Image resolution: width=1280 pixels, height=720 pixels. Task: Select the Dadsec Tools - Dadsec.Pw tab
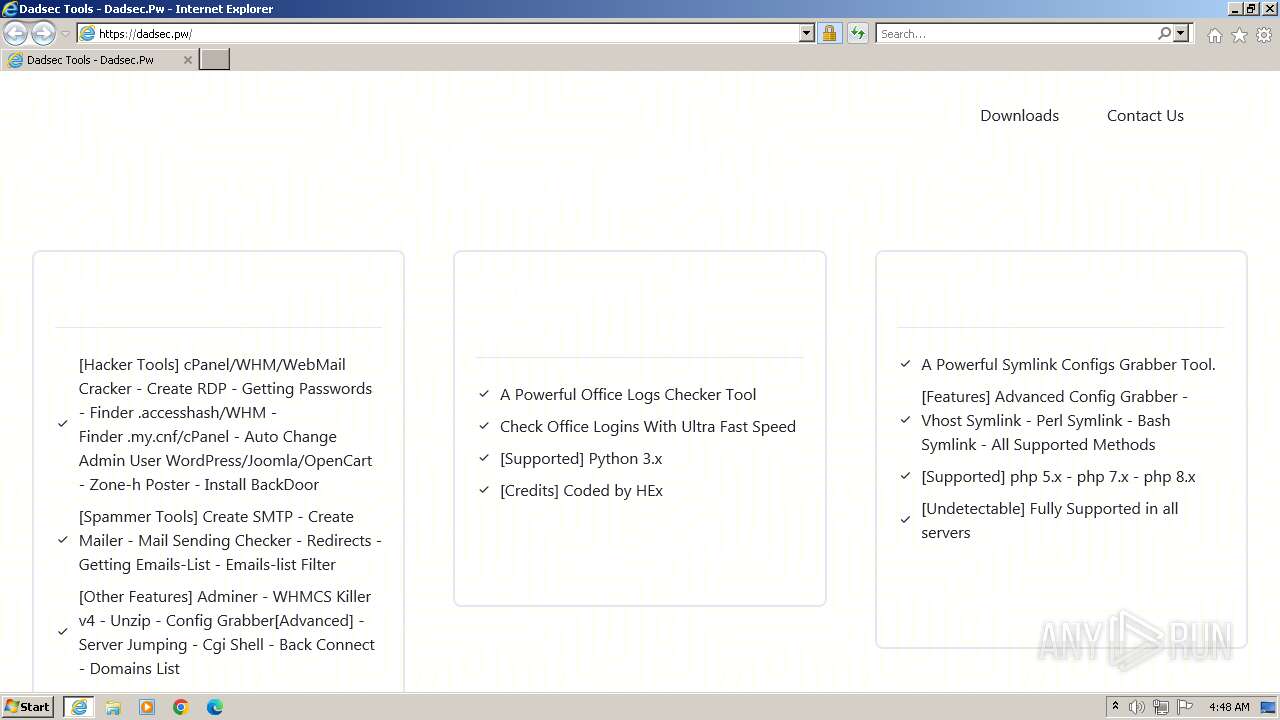coord(99,60)
